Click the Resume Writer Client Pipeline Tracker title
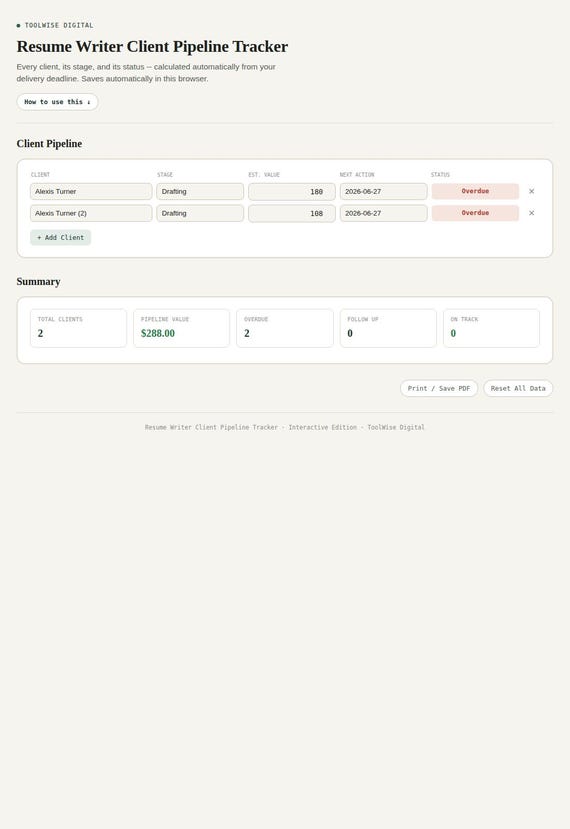 152,47
